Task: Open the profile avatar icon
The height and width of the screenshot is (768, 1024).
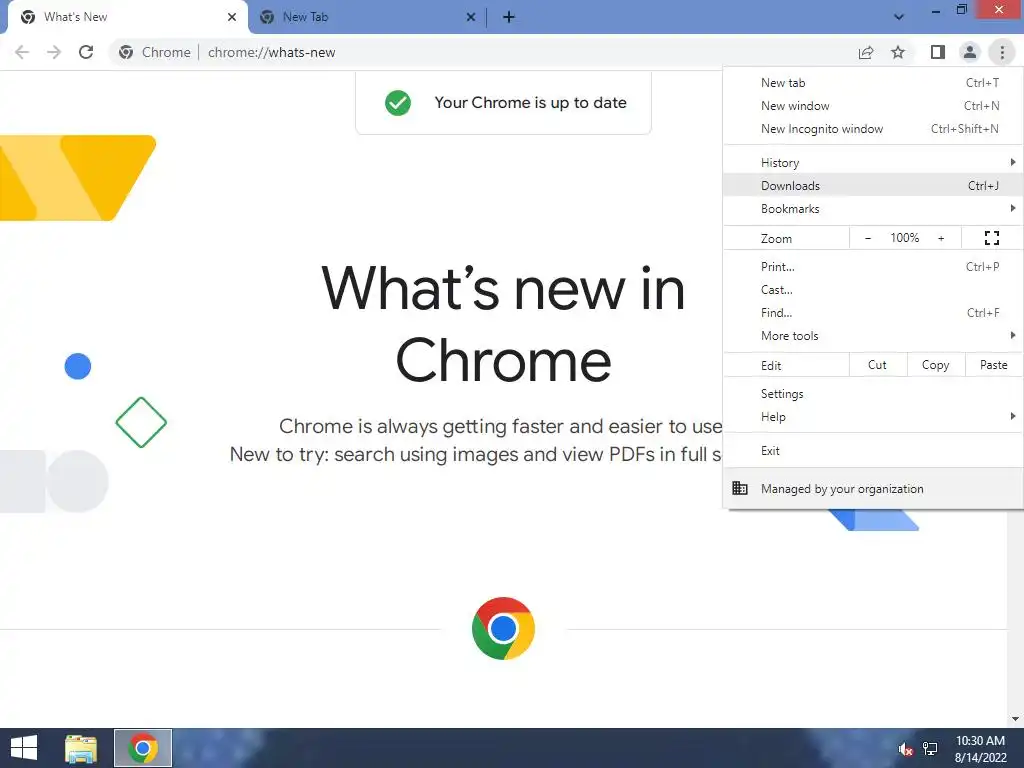Action: tap(970, 52)
